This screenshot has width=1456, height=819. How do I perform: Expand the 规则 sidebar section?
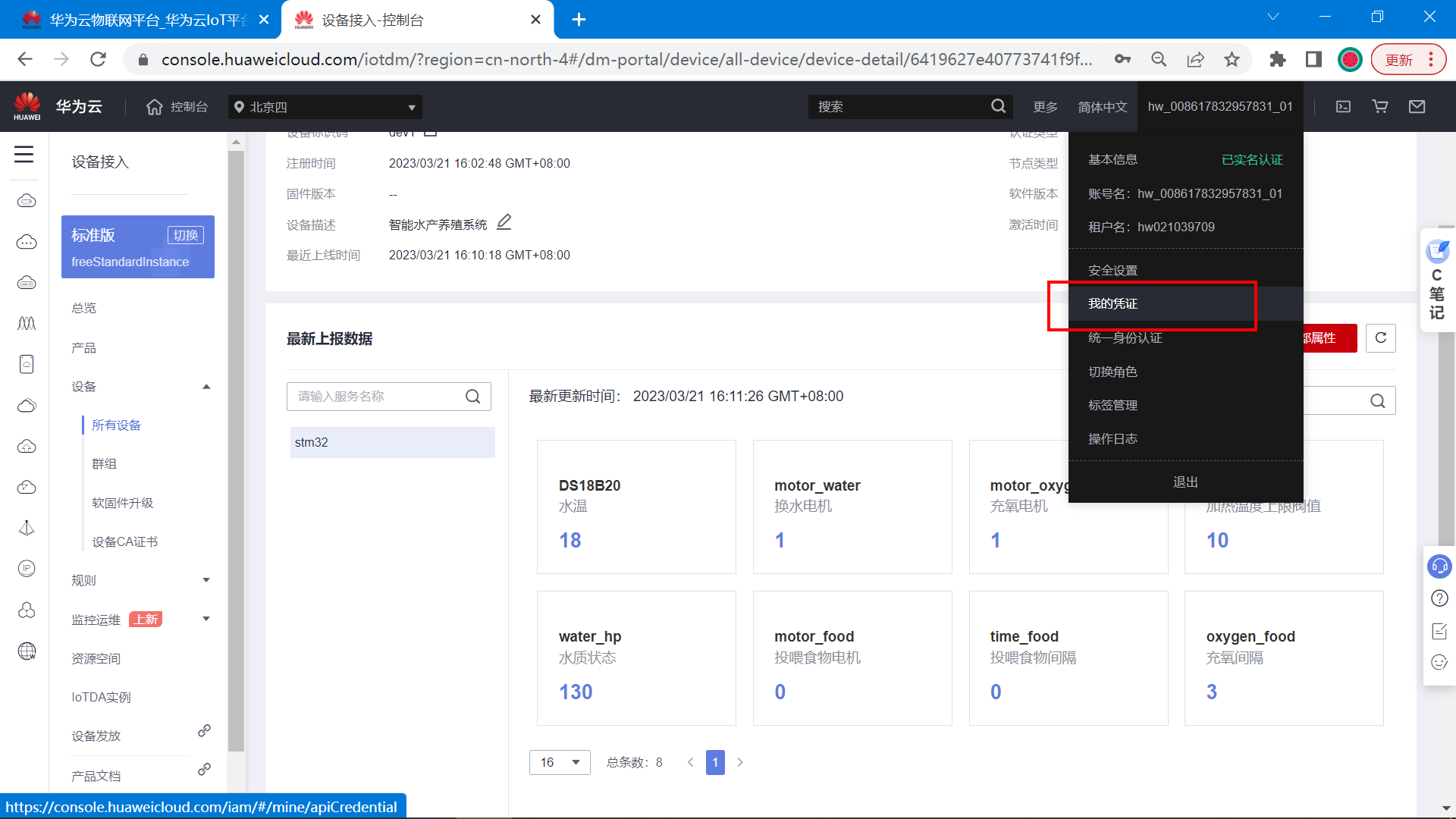pyautogui.click(x=206, y=580)
